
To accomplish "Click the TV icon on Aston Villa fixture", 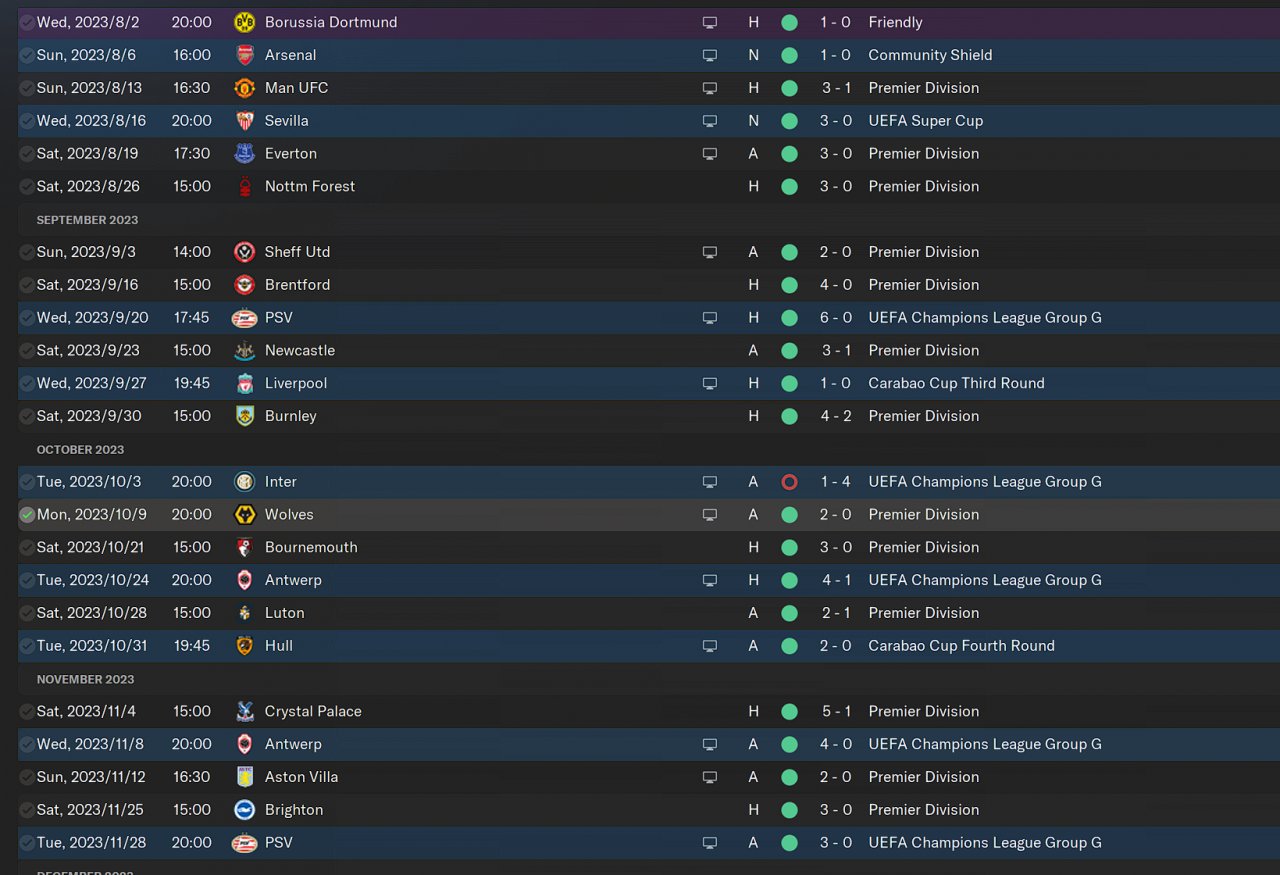I will (x=710, y=777).
